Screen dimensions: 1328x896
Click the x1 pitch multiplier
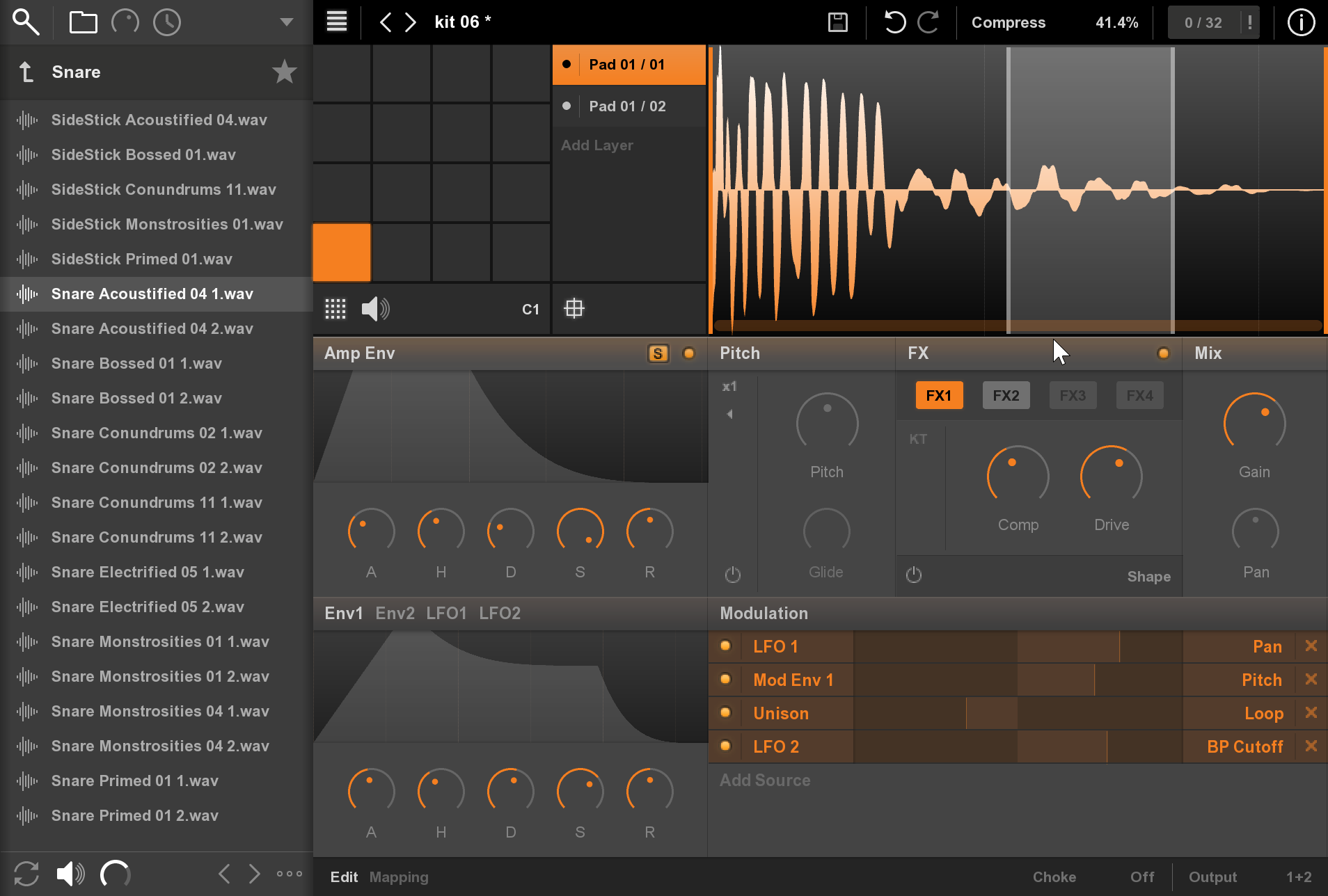[x=729, y=387]
